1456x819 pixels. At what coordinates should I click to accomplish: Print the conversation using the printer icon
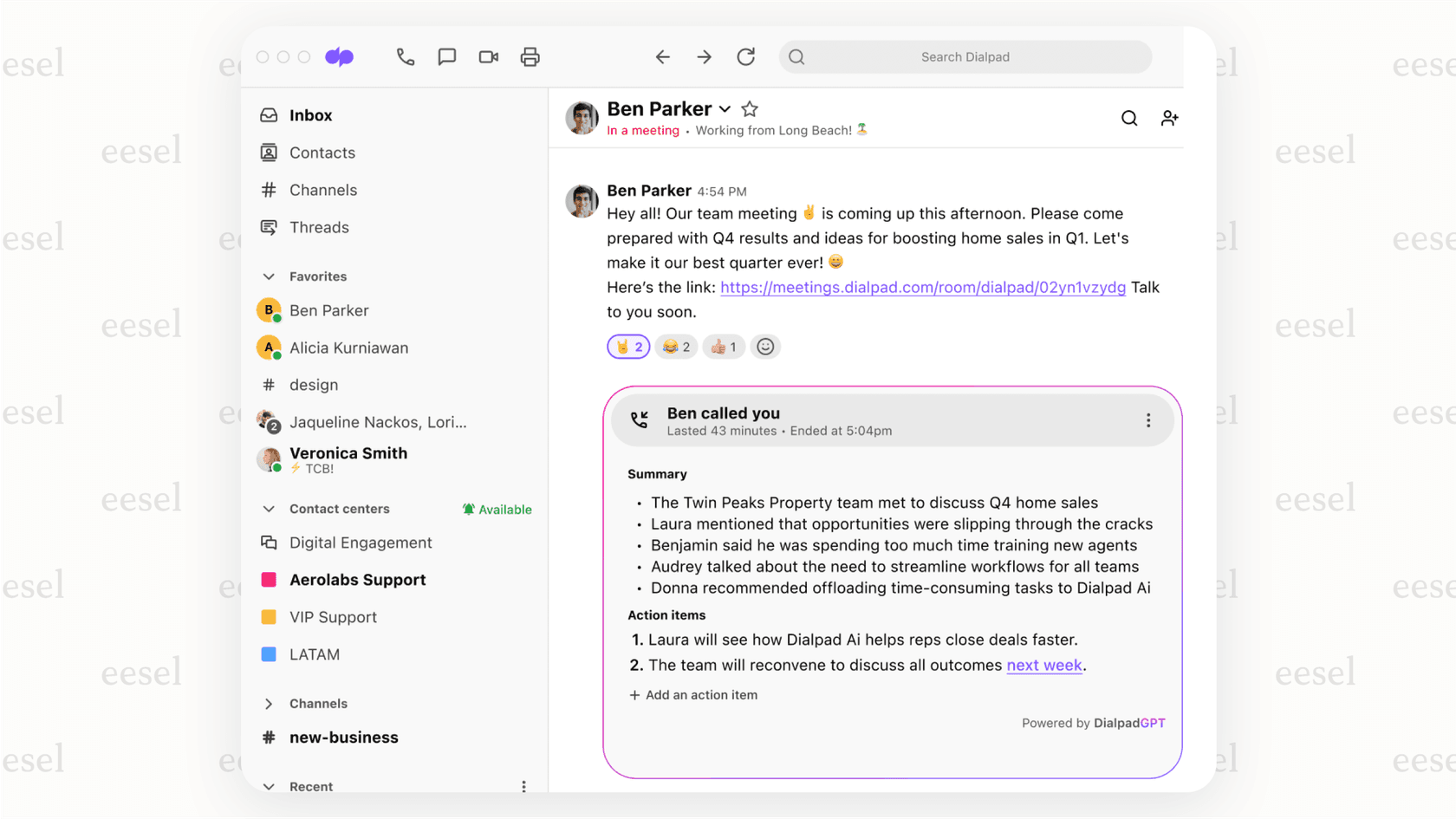530,56
